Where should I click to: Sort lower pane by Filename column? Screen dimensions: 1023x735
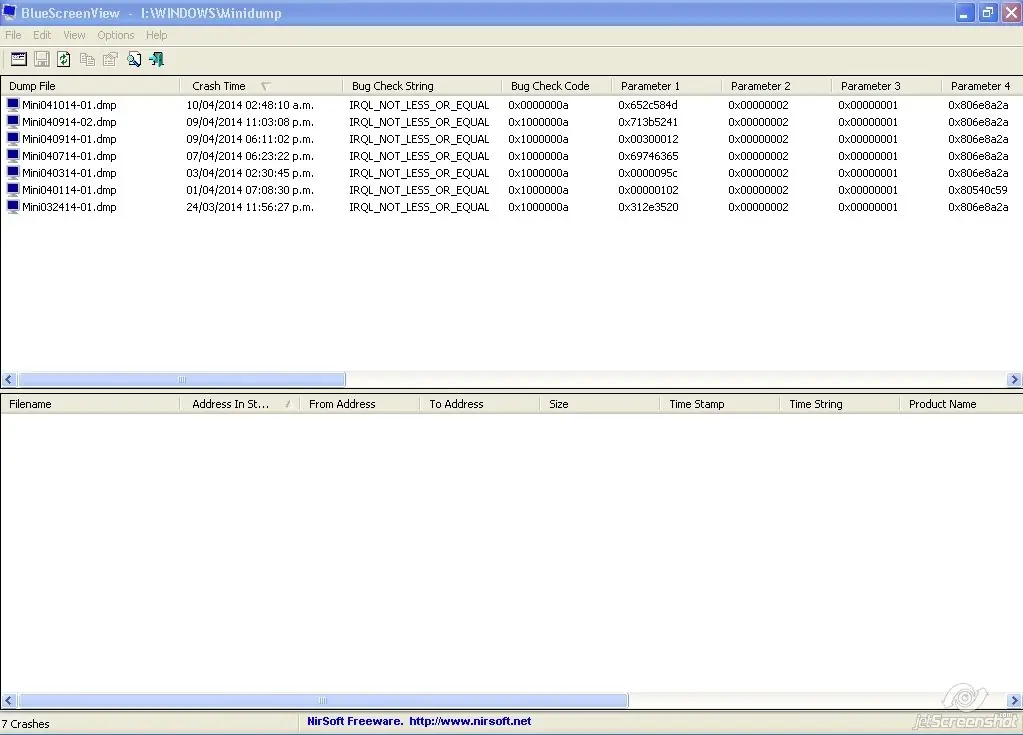pyautogui.click(x=90, y=404)
